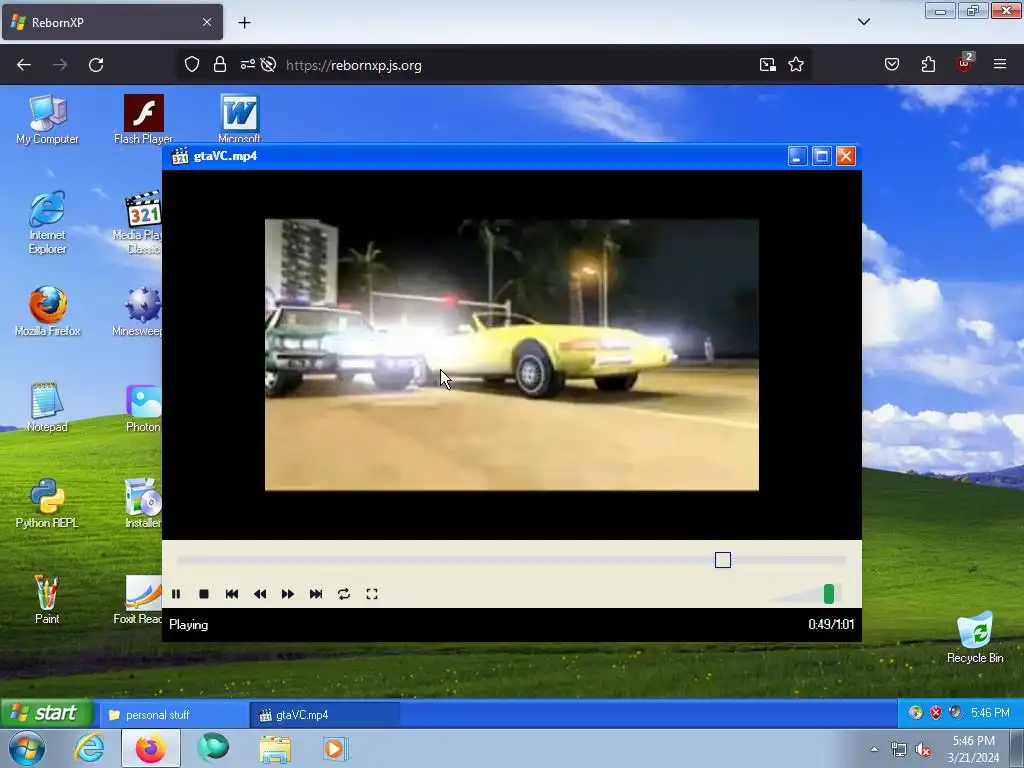Screen dimensions: 1024x768
Task: Launch Python REPL desktop icon
Action: click(47, 504)
